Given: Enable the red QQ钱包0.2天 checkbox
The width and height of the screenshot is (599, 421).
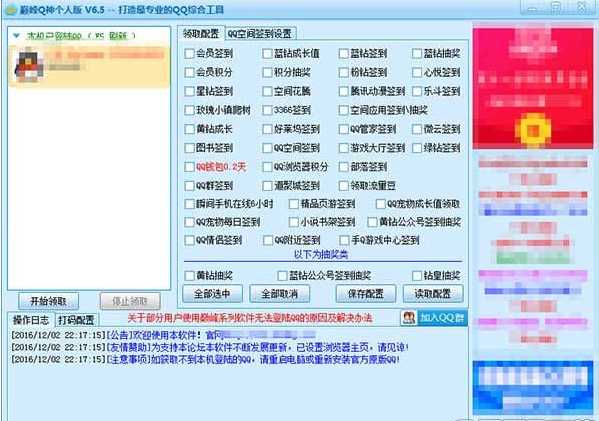Looking at the screenshot, I should pos(189,167).
